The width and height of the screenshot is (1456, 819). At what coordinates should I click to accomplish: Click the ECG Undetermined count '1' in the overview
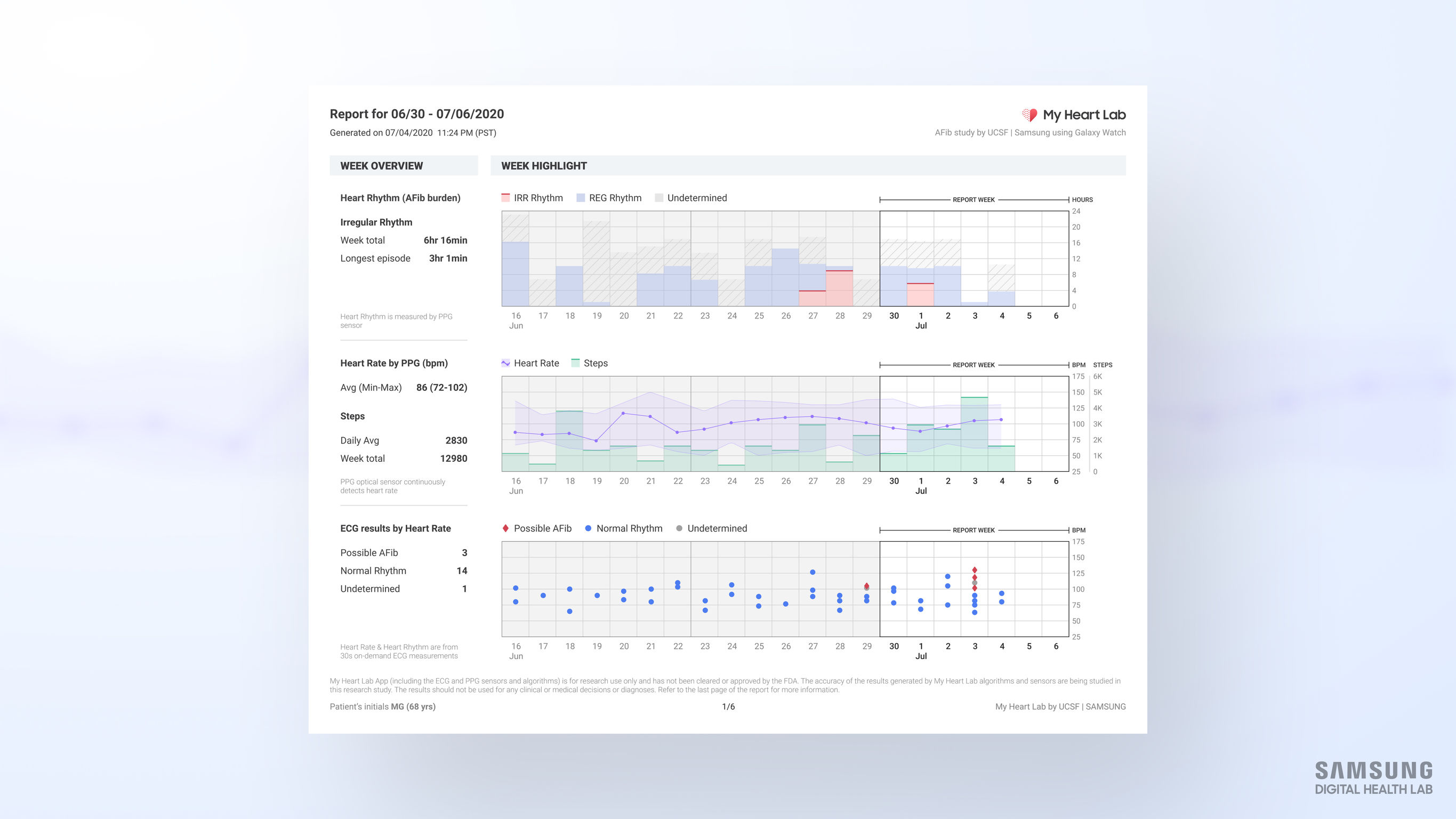pos(464,589)
